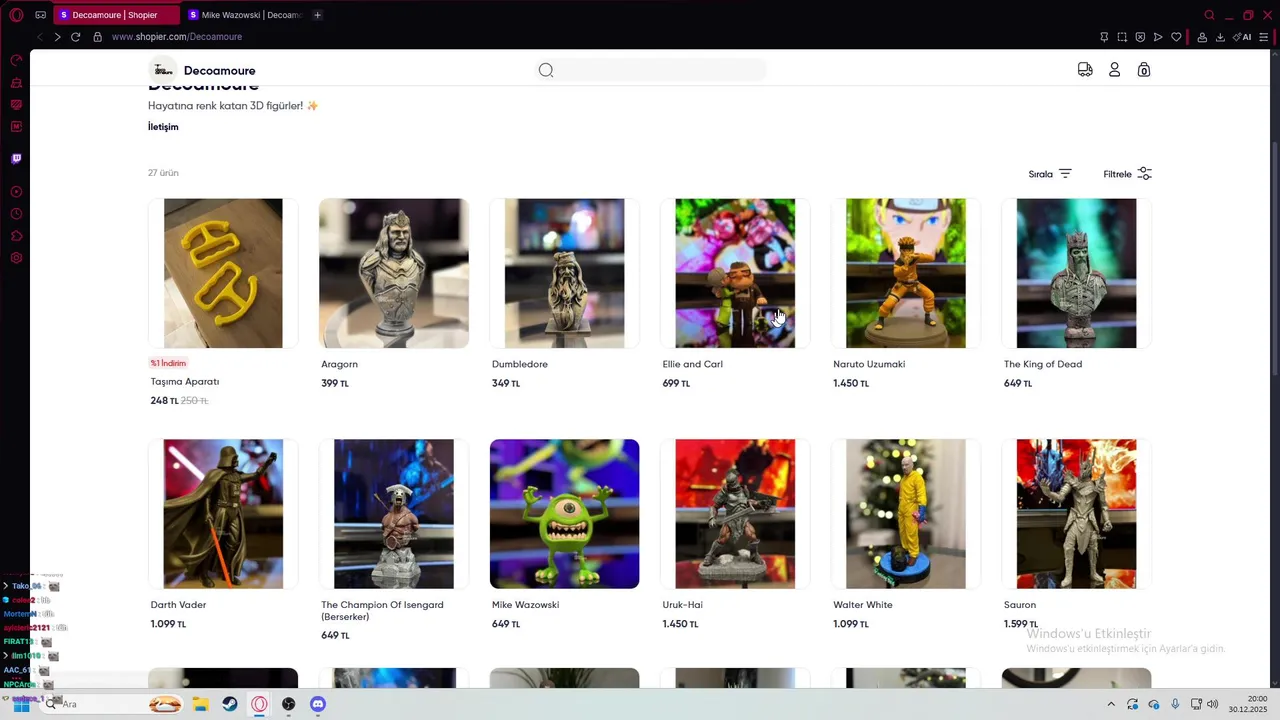
Task: Switch to the Mike Wazowski tab
Action: coord(246,15)
